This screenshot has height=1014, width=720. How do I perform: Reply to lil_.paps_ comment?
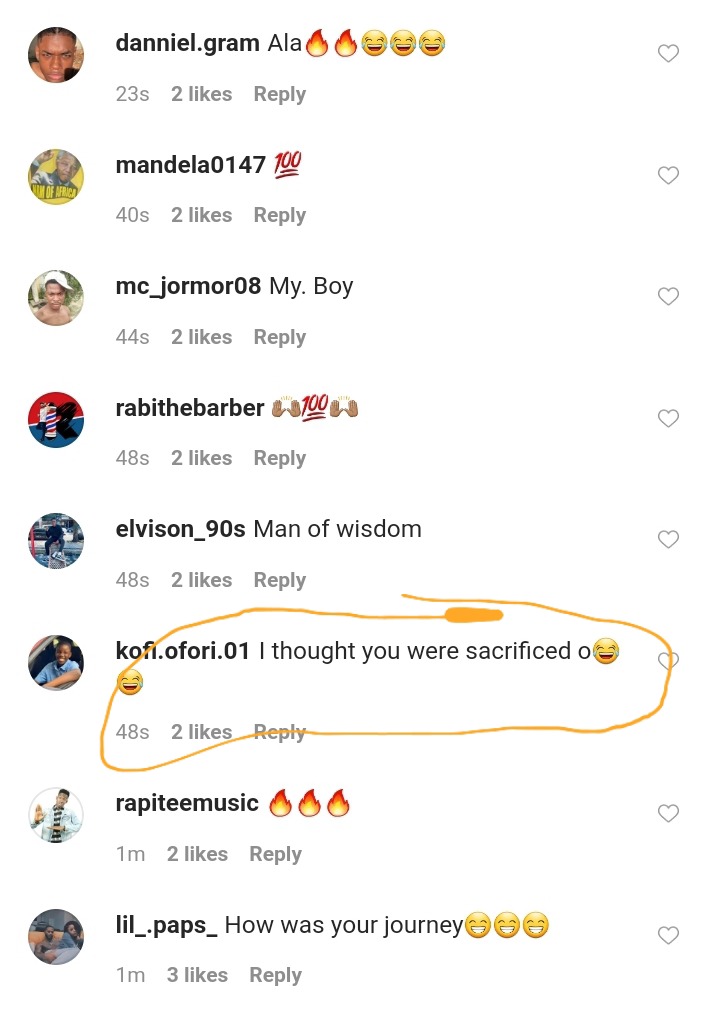(x=275, y=975)
